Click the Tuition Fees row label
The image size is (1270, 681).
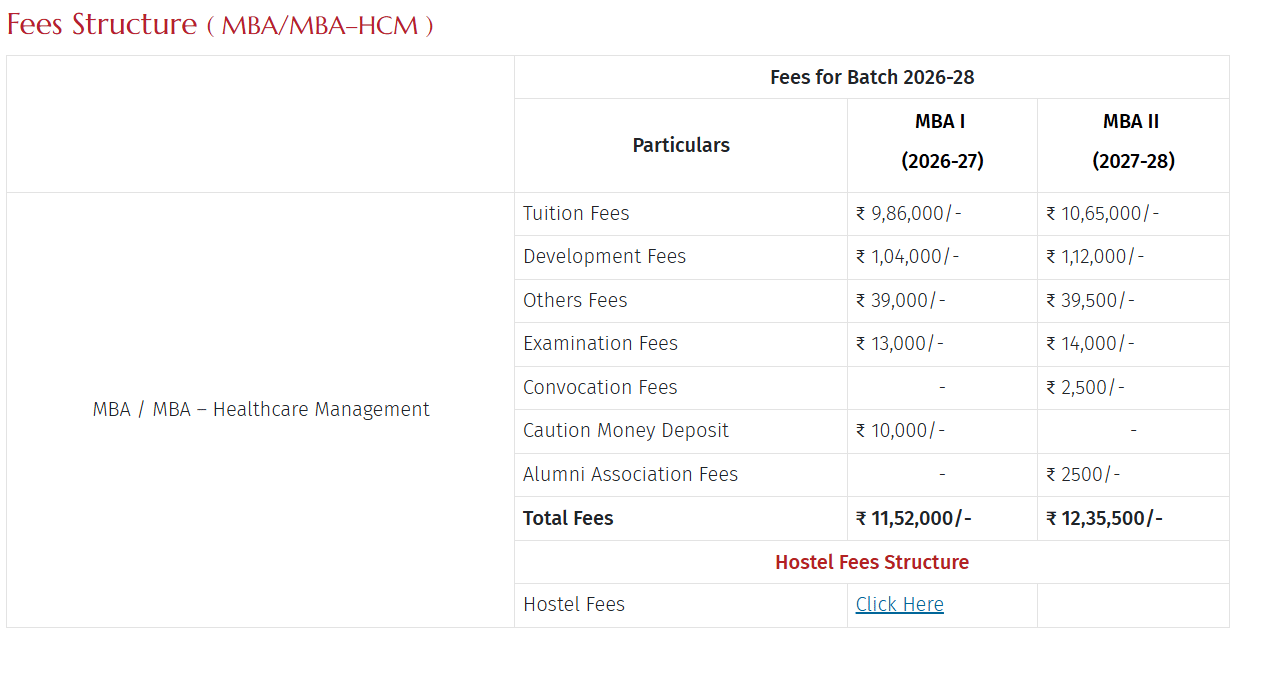[576, 213]
